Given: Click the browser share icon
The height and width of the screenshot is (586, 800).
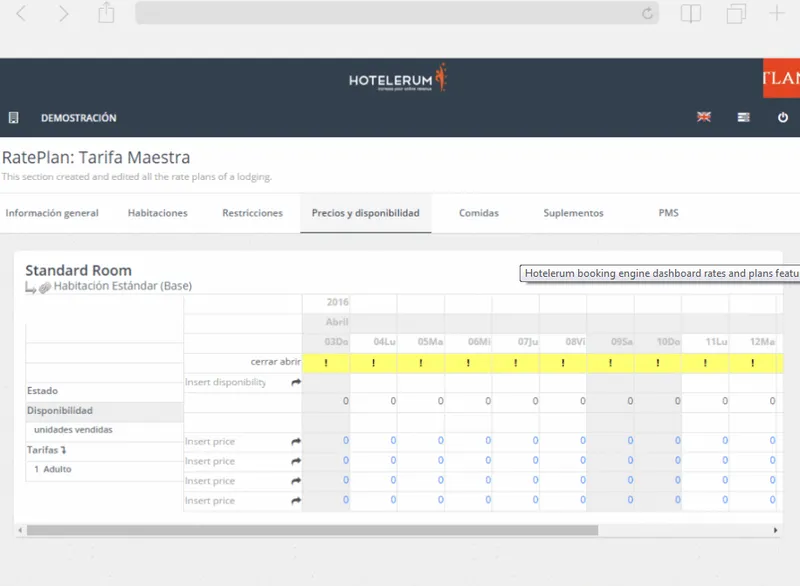Looking at the screenshot, I should click(106, 13).
